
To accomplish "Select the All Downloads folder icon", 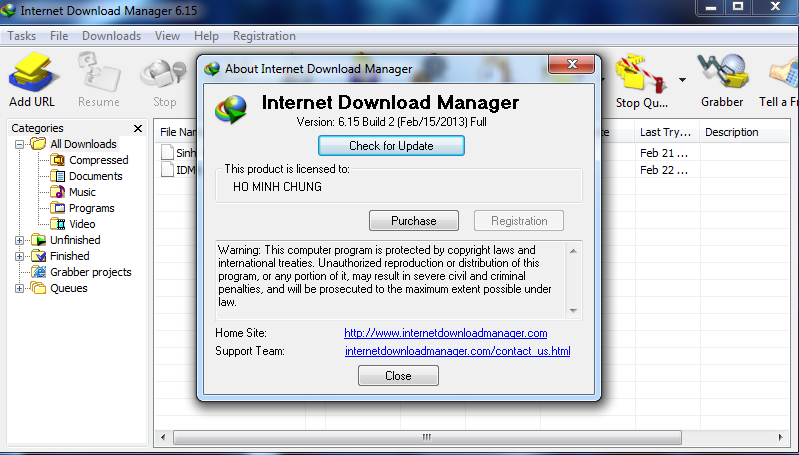I will click(38, 144).
